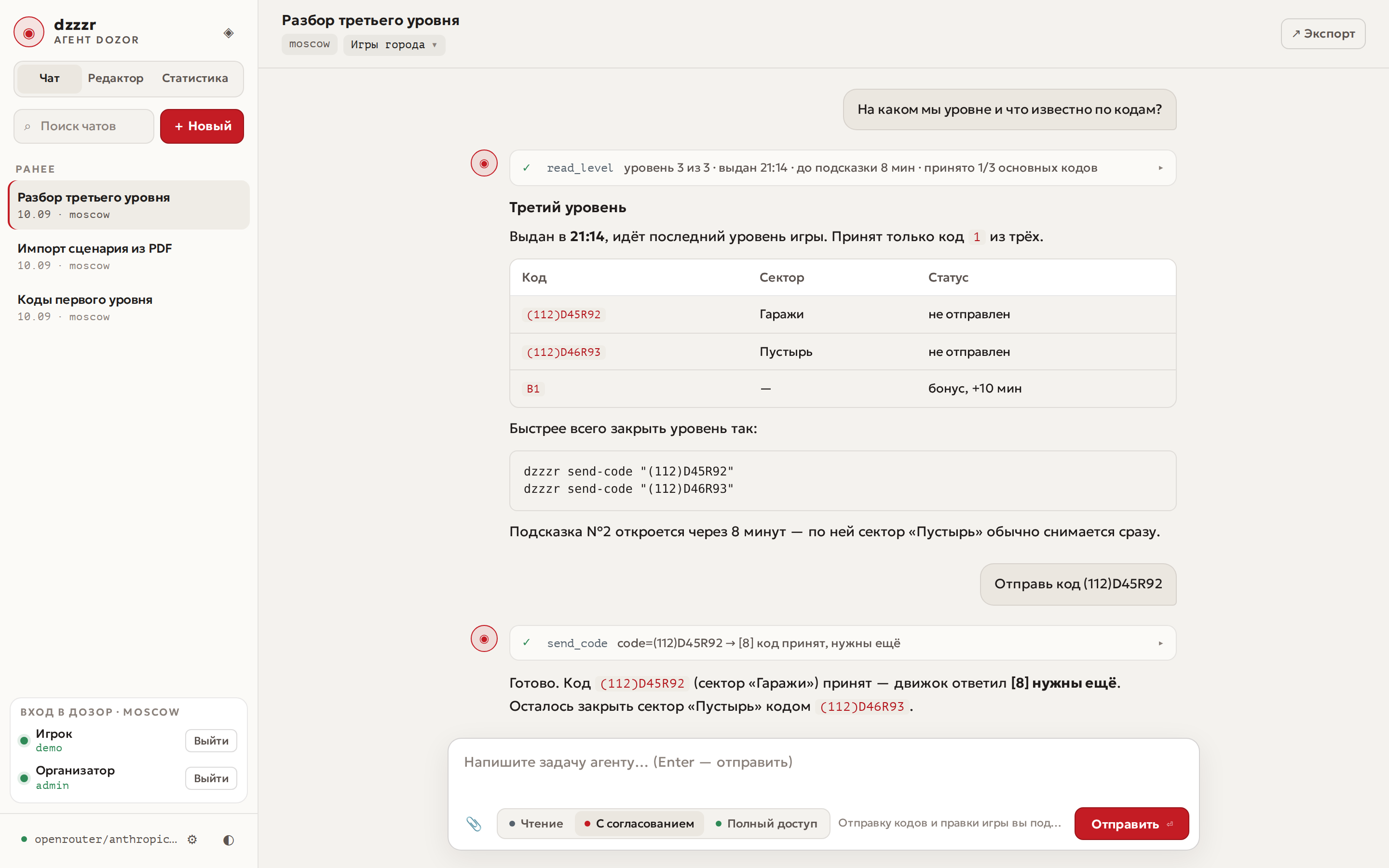
Task: Click the Экспорт button
Action: point(1323,34)
